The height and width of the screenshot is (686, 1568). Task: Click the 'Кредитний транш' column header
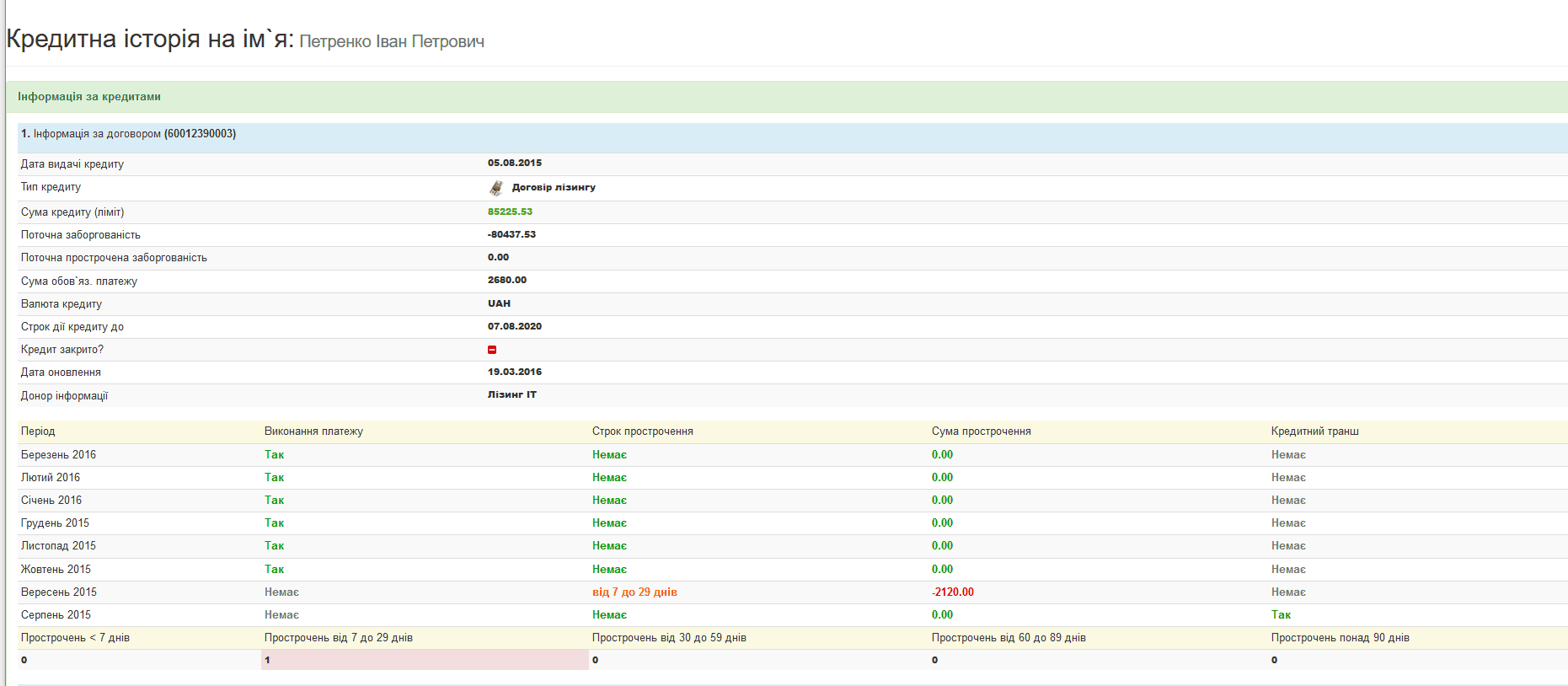1314,431
